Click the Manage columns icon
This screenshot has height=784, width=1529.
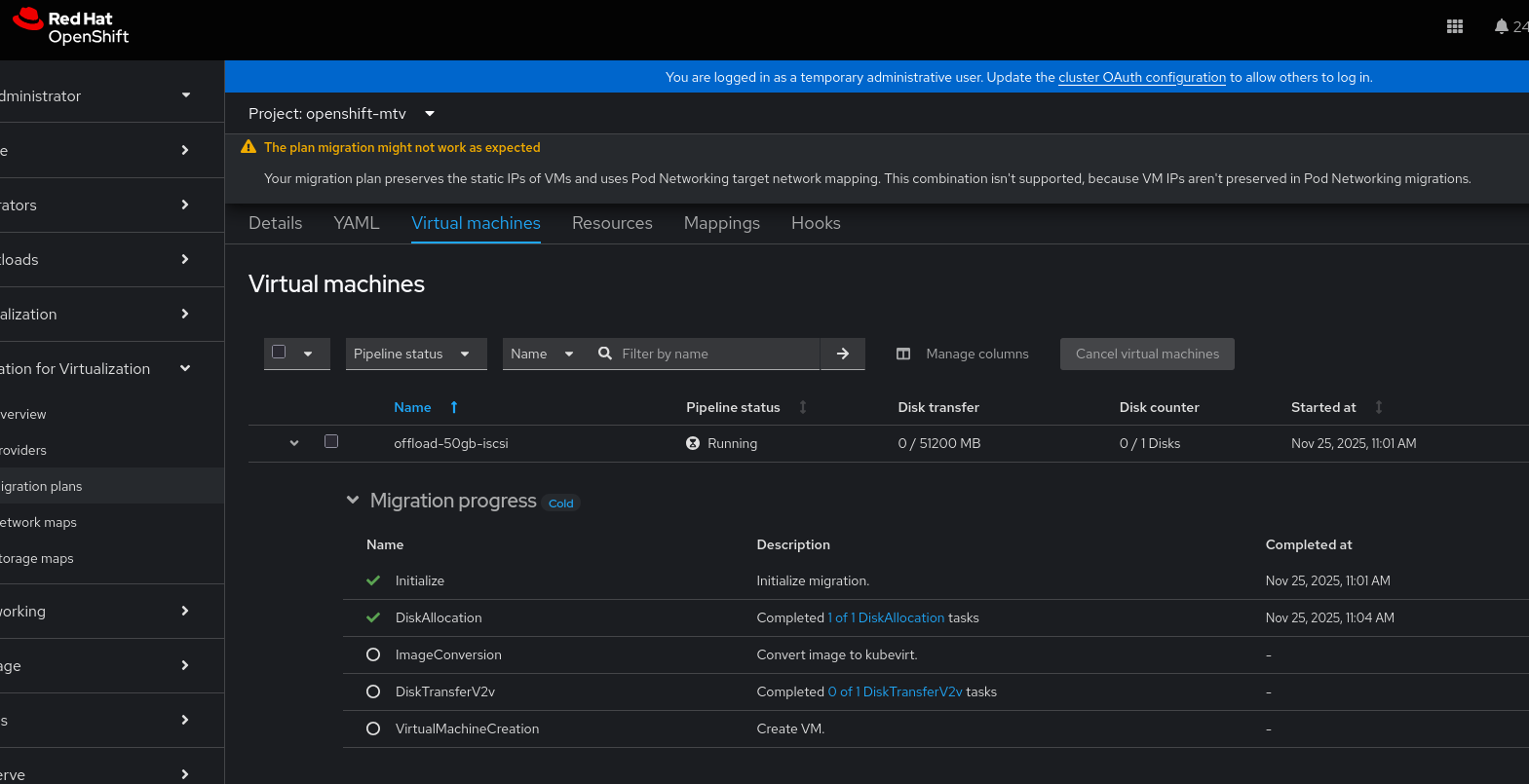pos(903,354)
